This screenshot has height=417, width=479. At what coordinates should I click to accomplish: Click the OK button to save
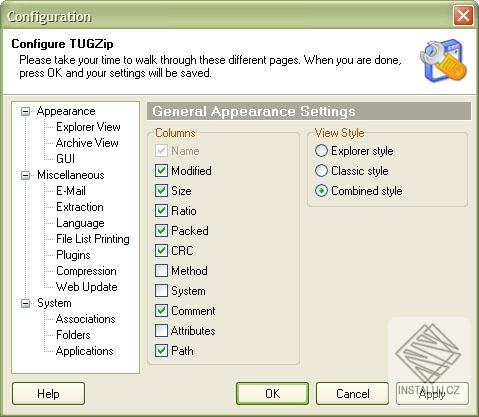click(272, 394)
